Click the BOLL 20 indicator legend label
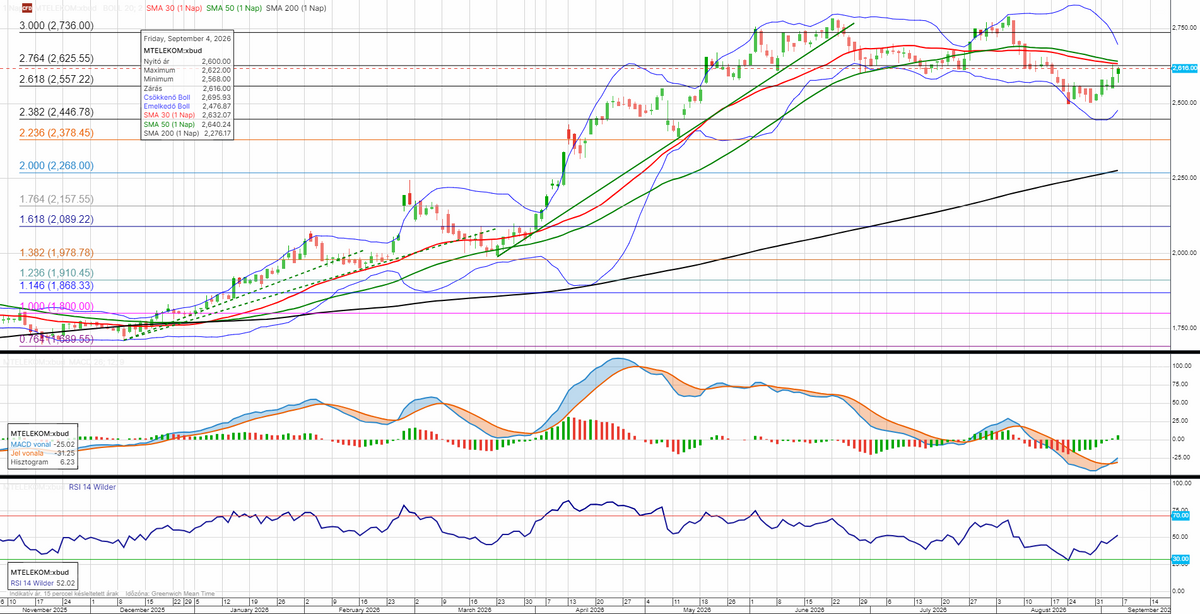The height and width of the screenshot is (614, 1200). pos(123,8)
